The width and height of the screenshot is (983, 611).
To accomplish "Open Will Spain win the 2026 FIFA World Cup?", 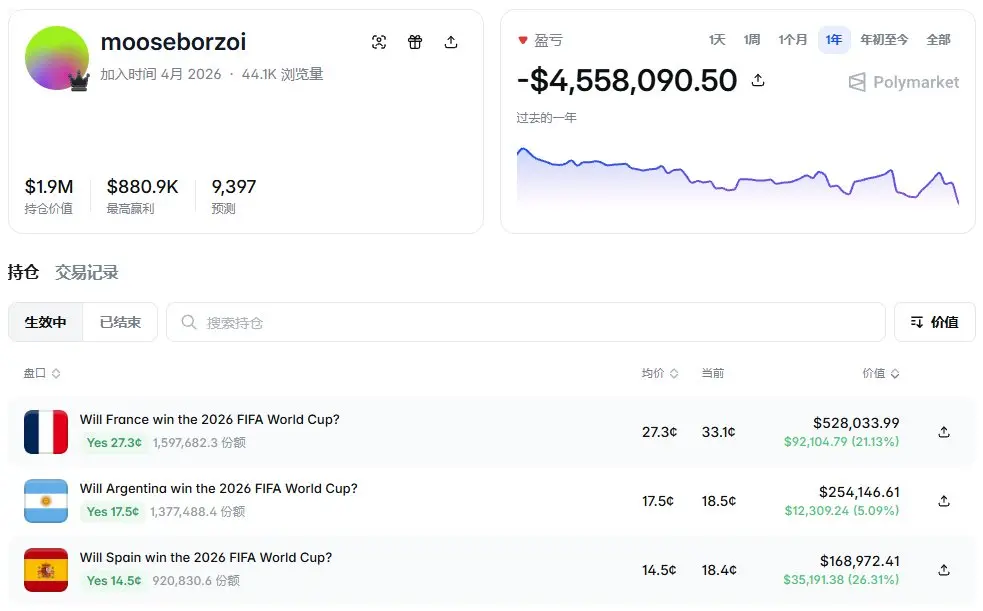I will pos(206,557).
